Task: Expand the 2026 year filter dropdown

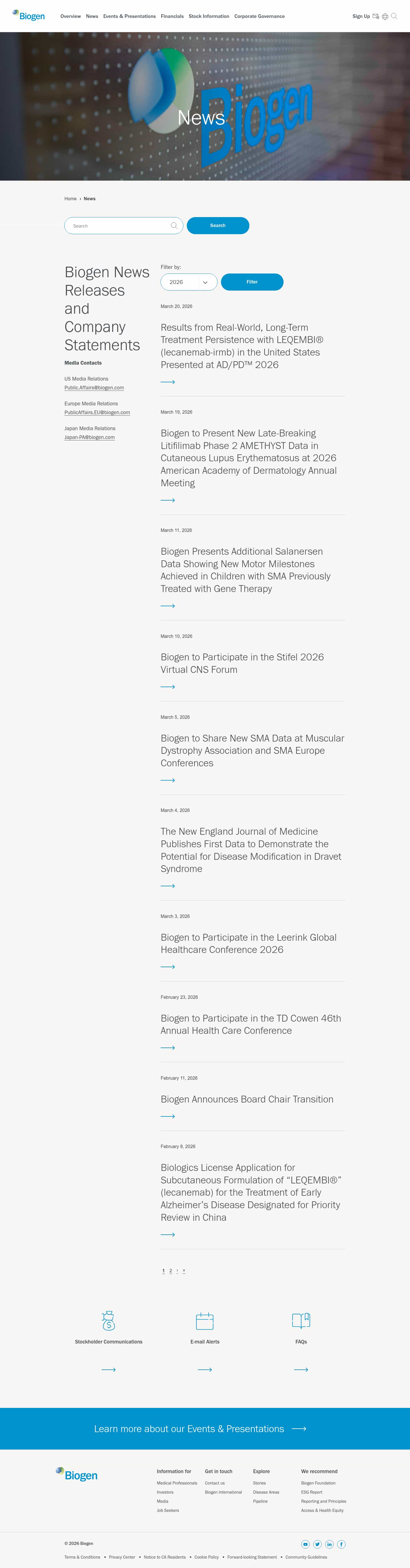Action: pos(188,282)
